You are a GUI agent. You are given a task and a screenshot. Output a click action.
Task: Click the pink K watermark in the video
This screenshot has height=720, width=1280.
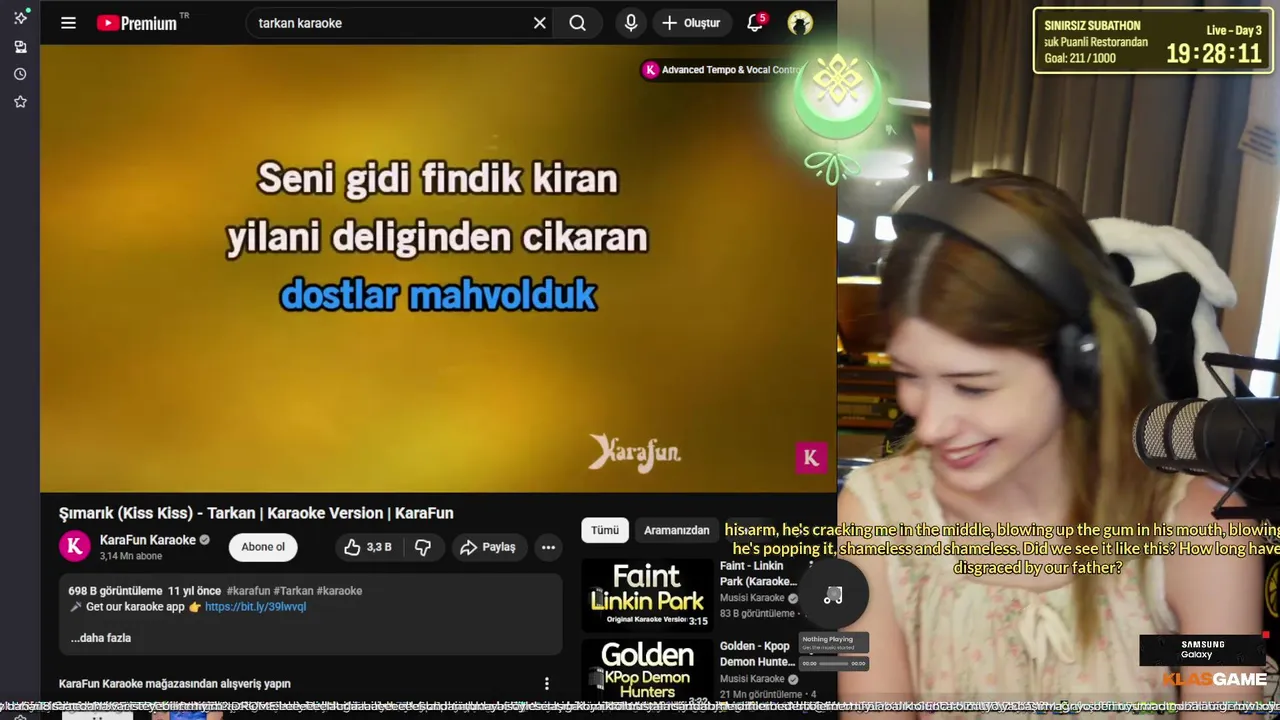click(x=811, y=458)
